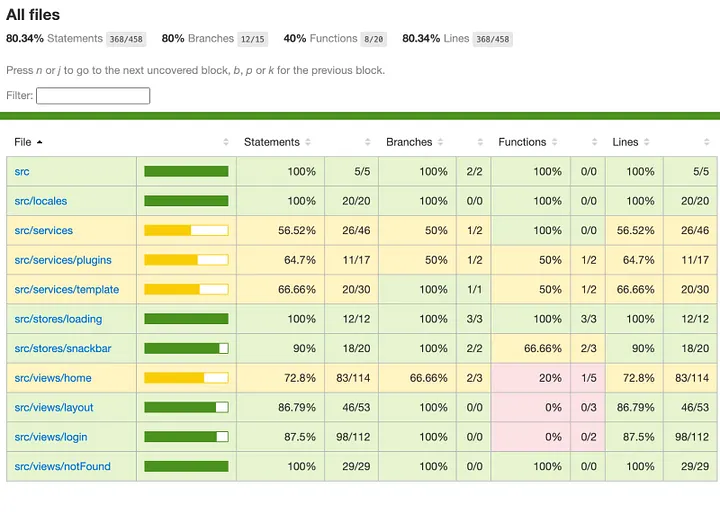The height and width of the screenshot is (525, 720).
Task: Select the 12/12 statements count for loading
Action: (352, 319)
